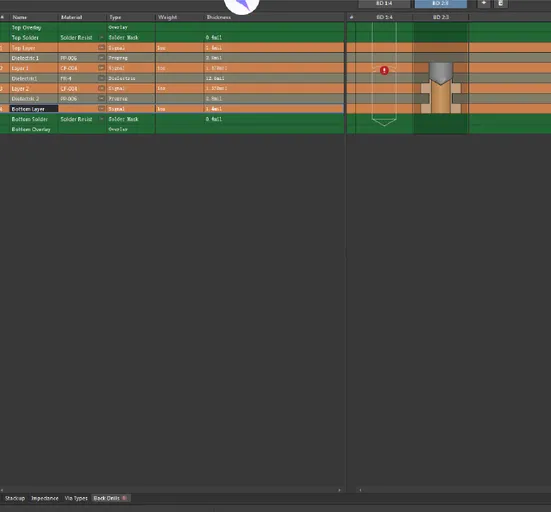Expand Bottom Solder material dropdown
The height and width of the screenshot is (512, 551).
pyautogui.click(x=102, y=119)
